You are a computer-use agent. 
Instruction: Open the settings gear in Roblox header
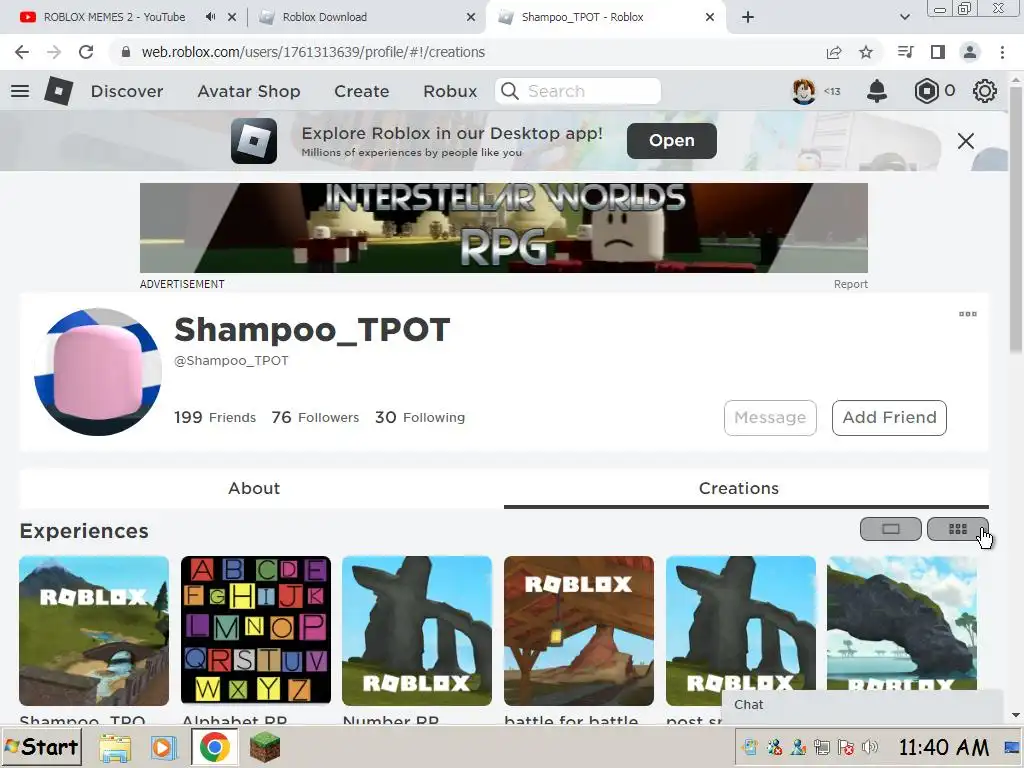coord(984,91)
